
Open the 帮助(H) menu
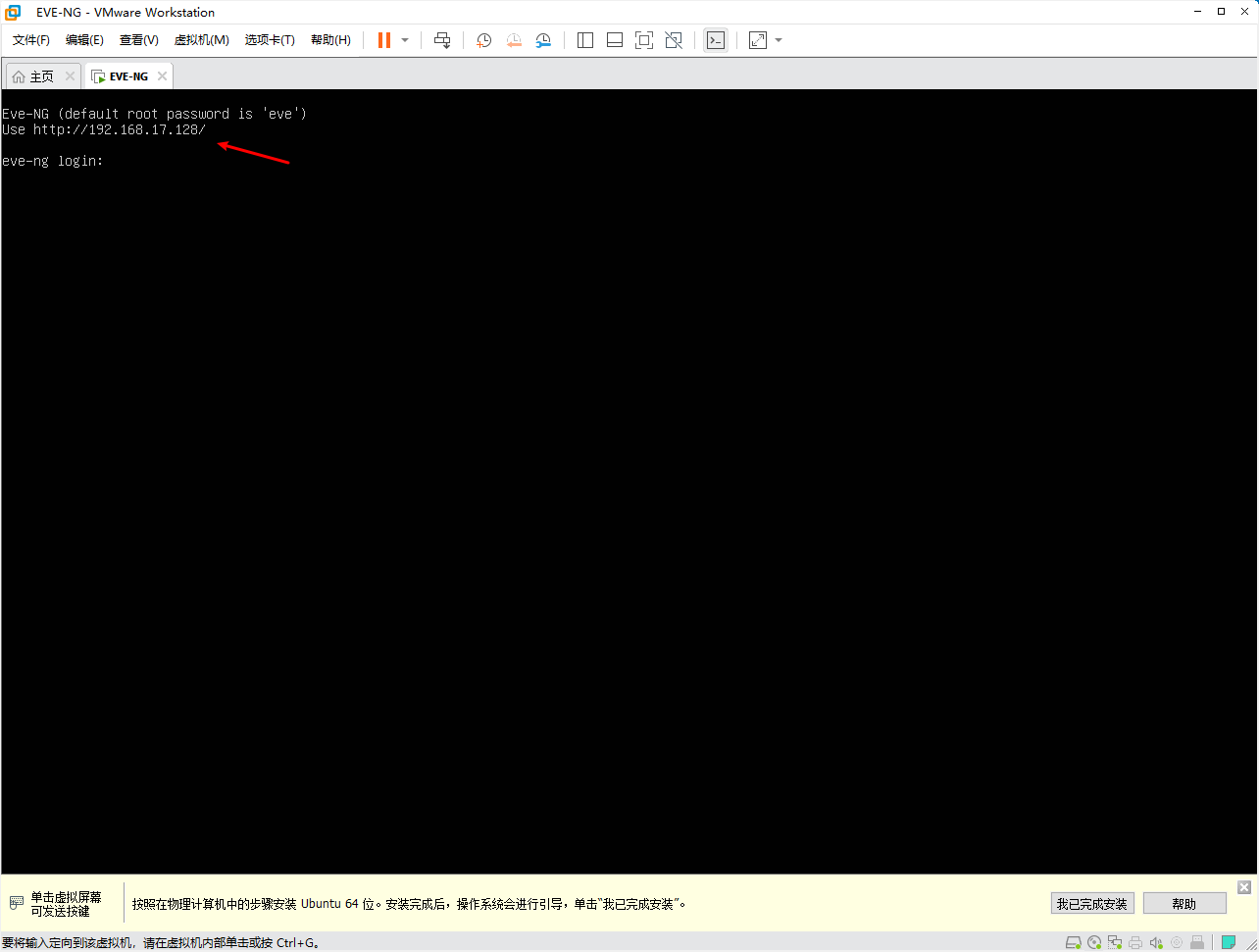click(330, 40)
